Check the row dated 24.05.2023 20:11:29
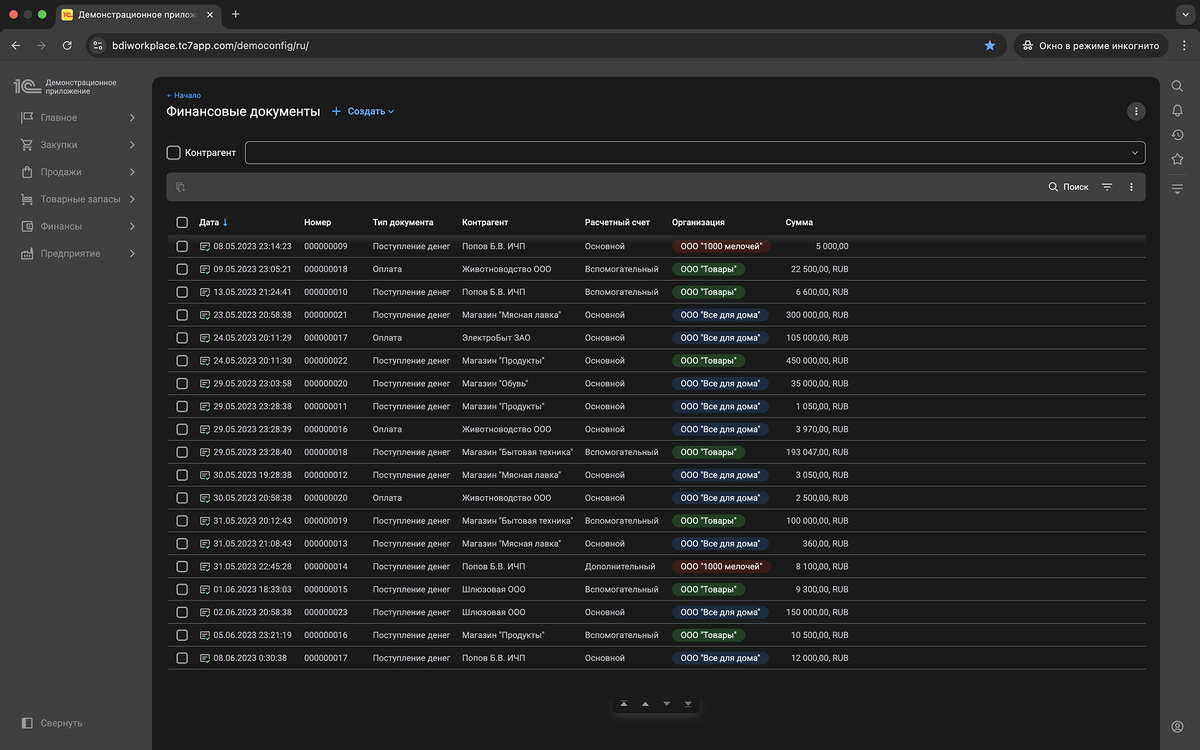This screenshot has height=750, width=1200. [182, 338]
